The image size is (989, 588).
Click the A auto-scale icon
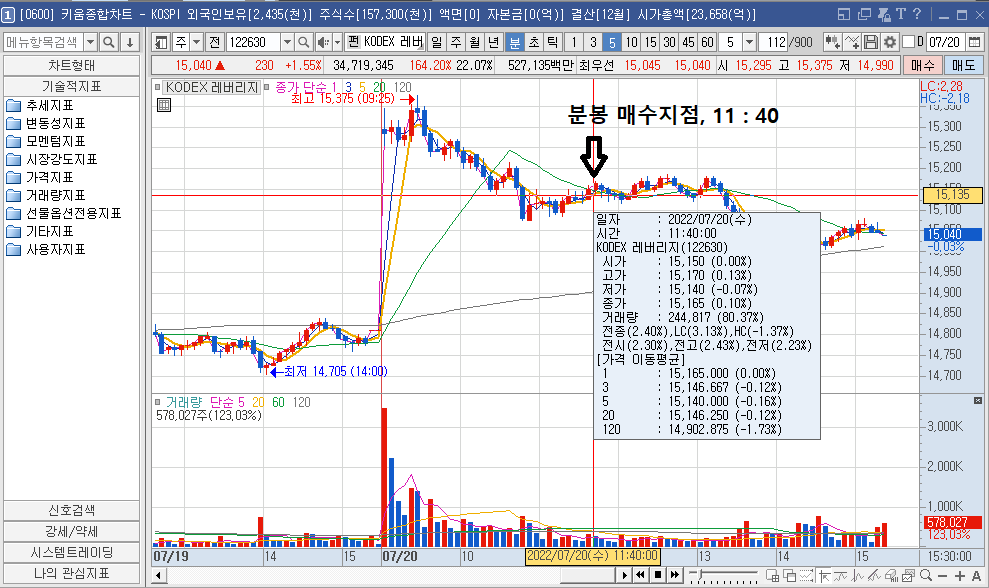pos(976,575)
